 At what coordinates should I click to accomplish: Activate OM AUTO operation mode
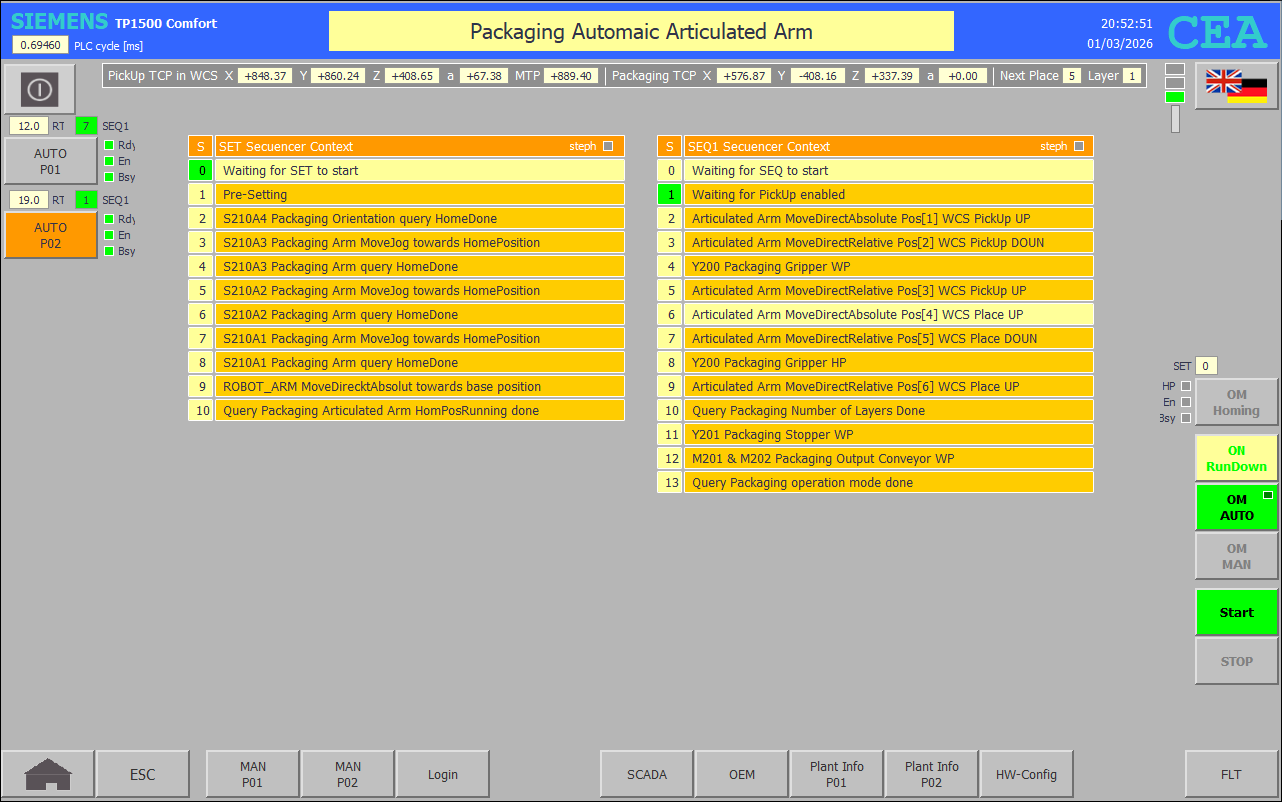1236,507
